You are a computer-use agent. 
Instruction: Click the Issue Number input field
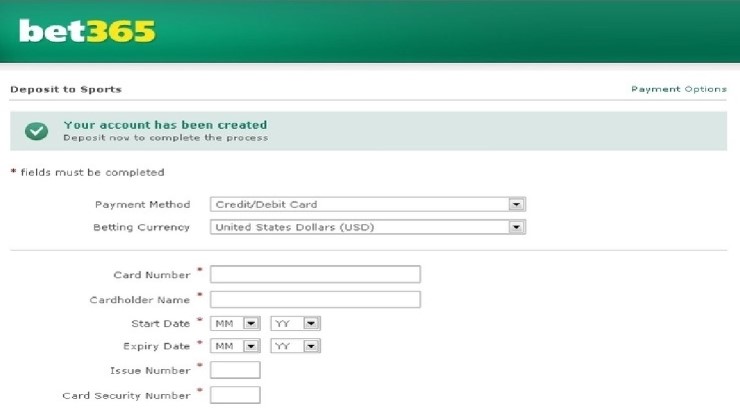tap(235, 370)
